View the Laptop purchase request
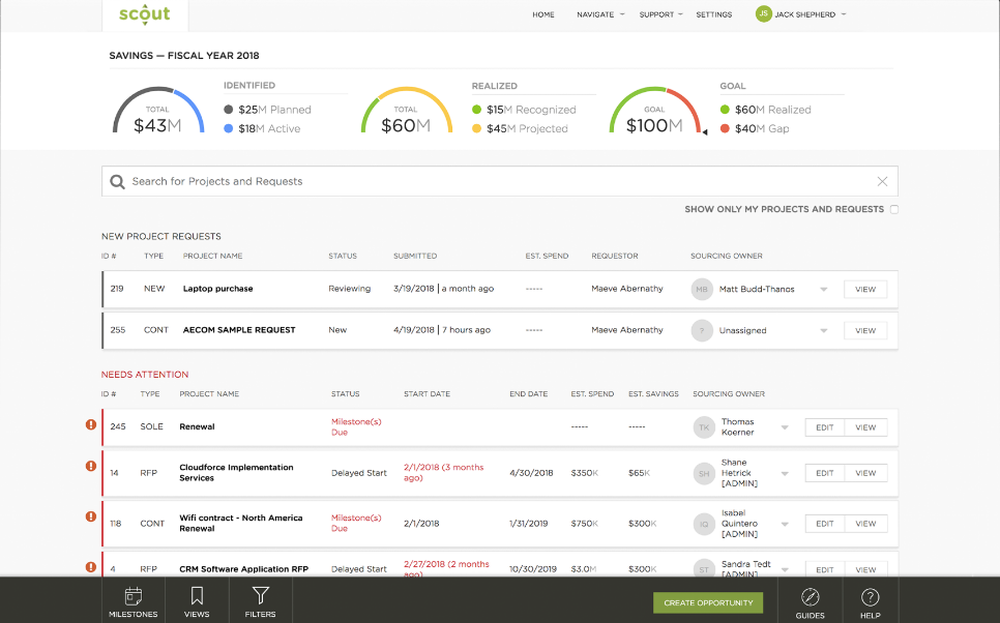1000x623 pixels. click(865, 290)
